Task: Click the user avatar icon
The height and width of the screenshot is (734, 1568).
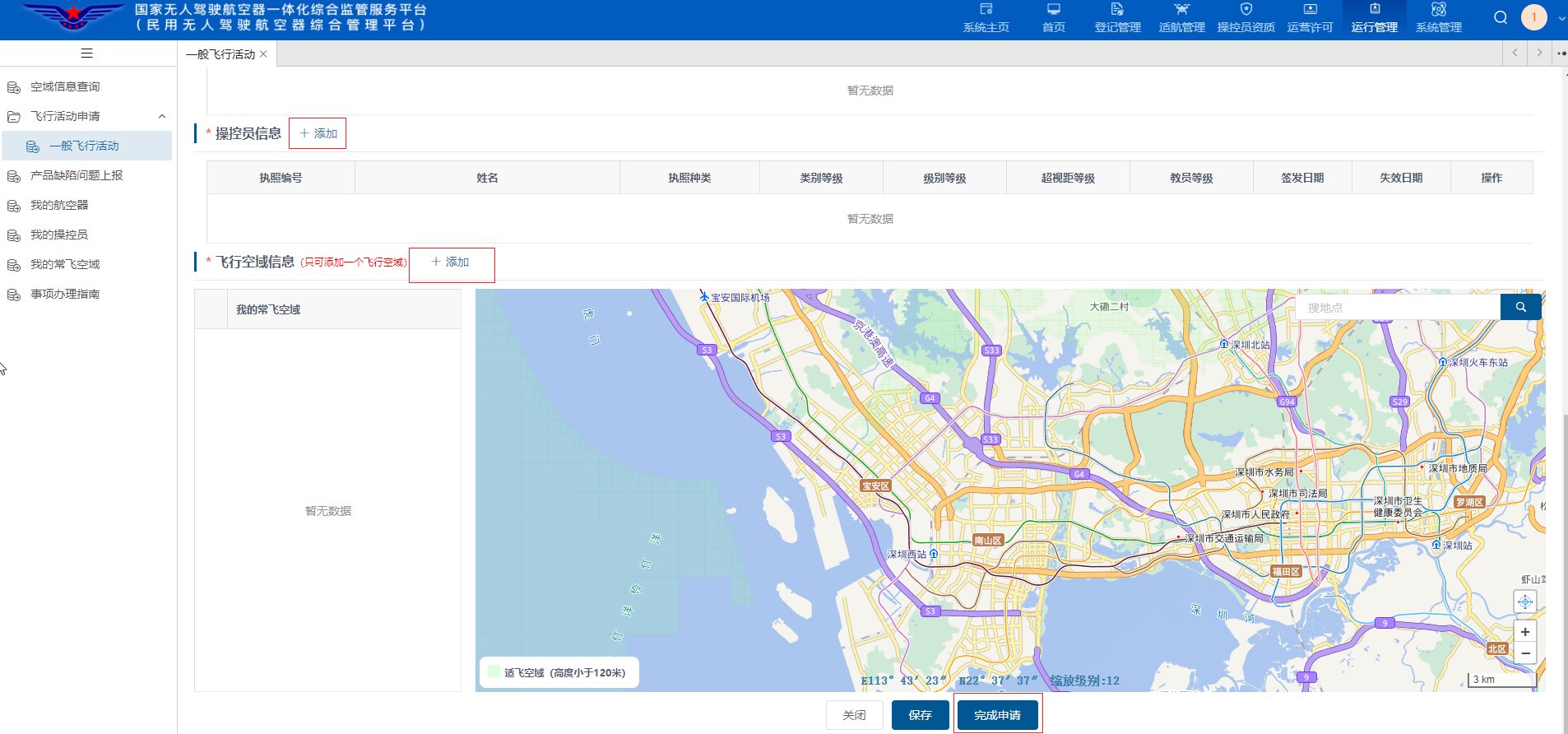Action: (x=1533, y=17)
